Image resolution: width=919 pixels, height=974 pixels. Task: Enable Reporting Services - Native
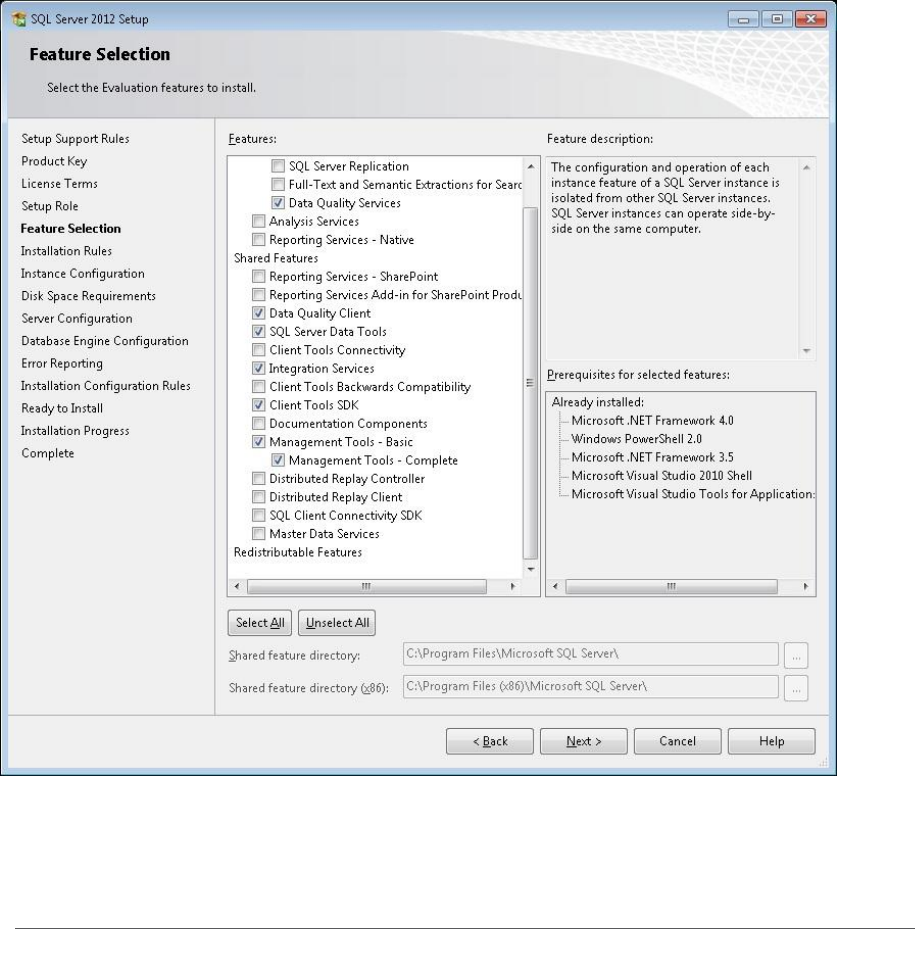258,240
